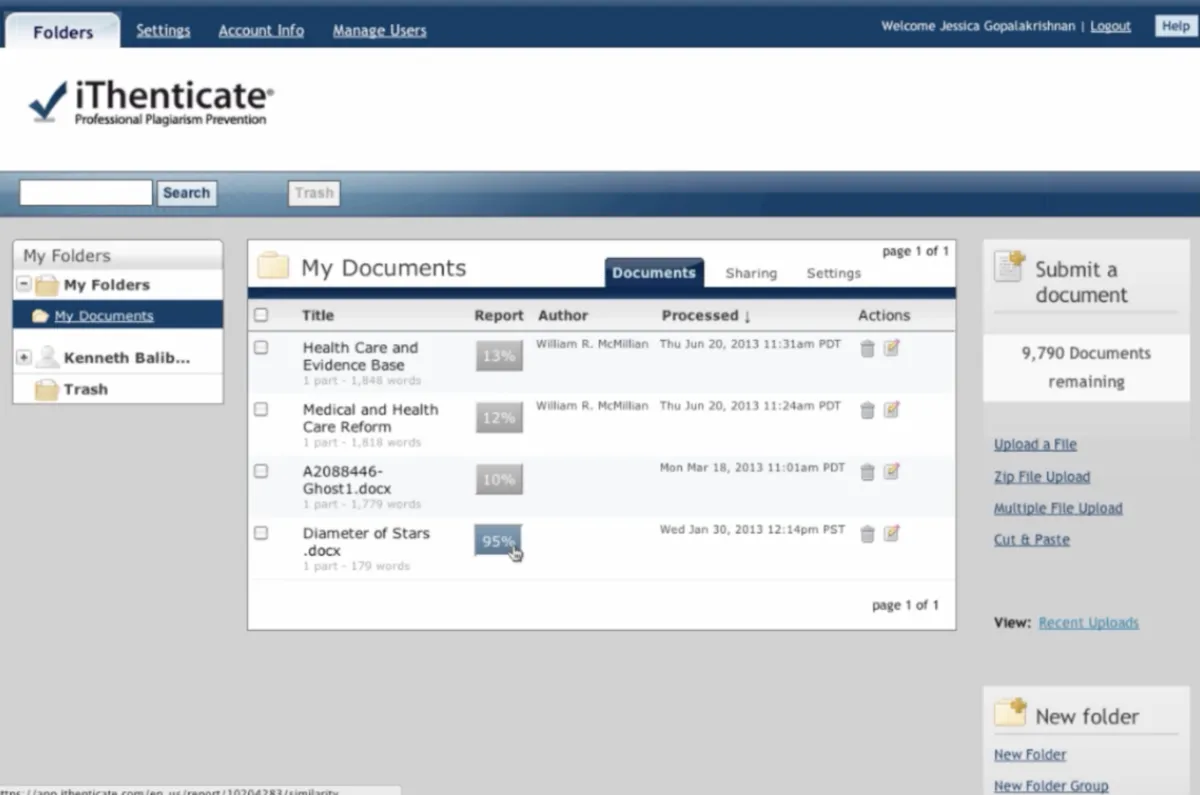This screenshot has width=1200, height=795.
Task: Click the Trash folder icon in sidebar
Action: tap(46, 390)
